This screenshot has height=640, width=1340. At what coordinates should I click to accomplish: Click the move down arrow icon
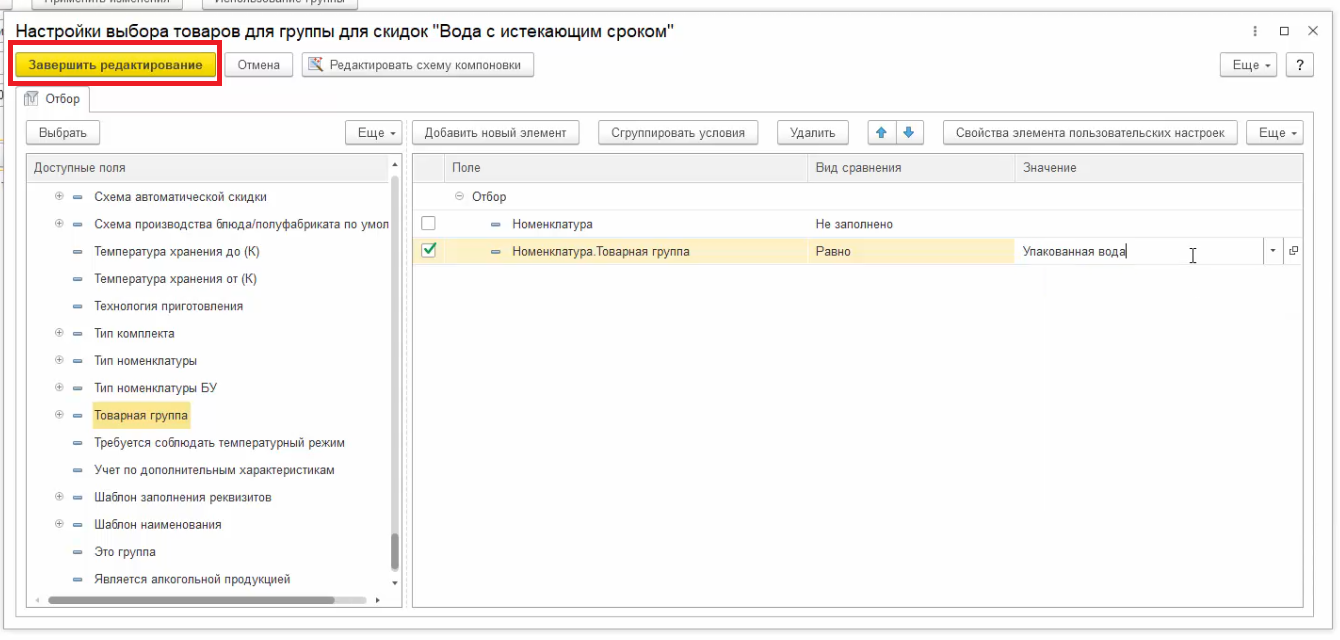(x=908, y=133)
